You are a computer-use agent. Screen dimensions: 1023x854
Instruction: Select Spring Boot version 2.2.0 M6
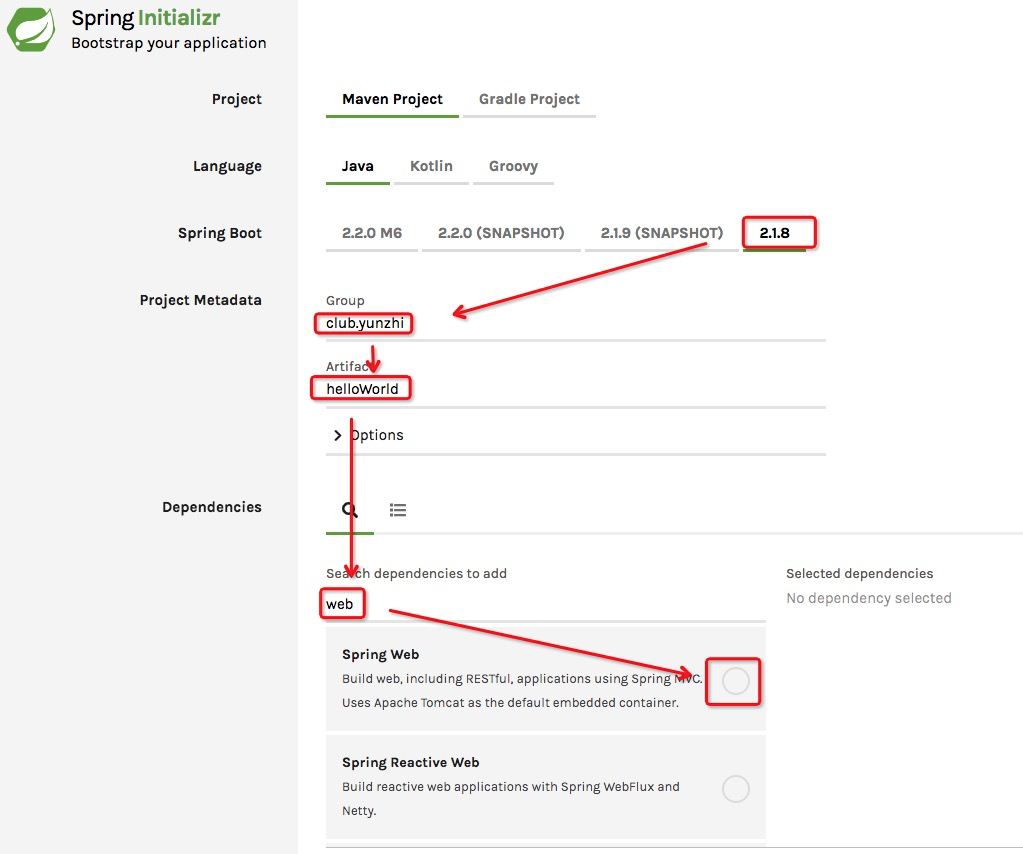(372, 233)
